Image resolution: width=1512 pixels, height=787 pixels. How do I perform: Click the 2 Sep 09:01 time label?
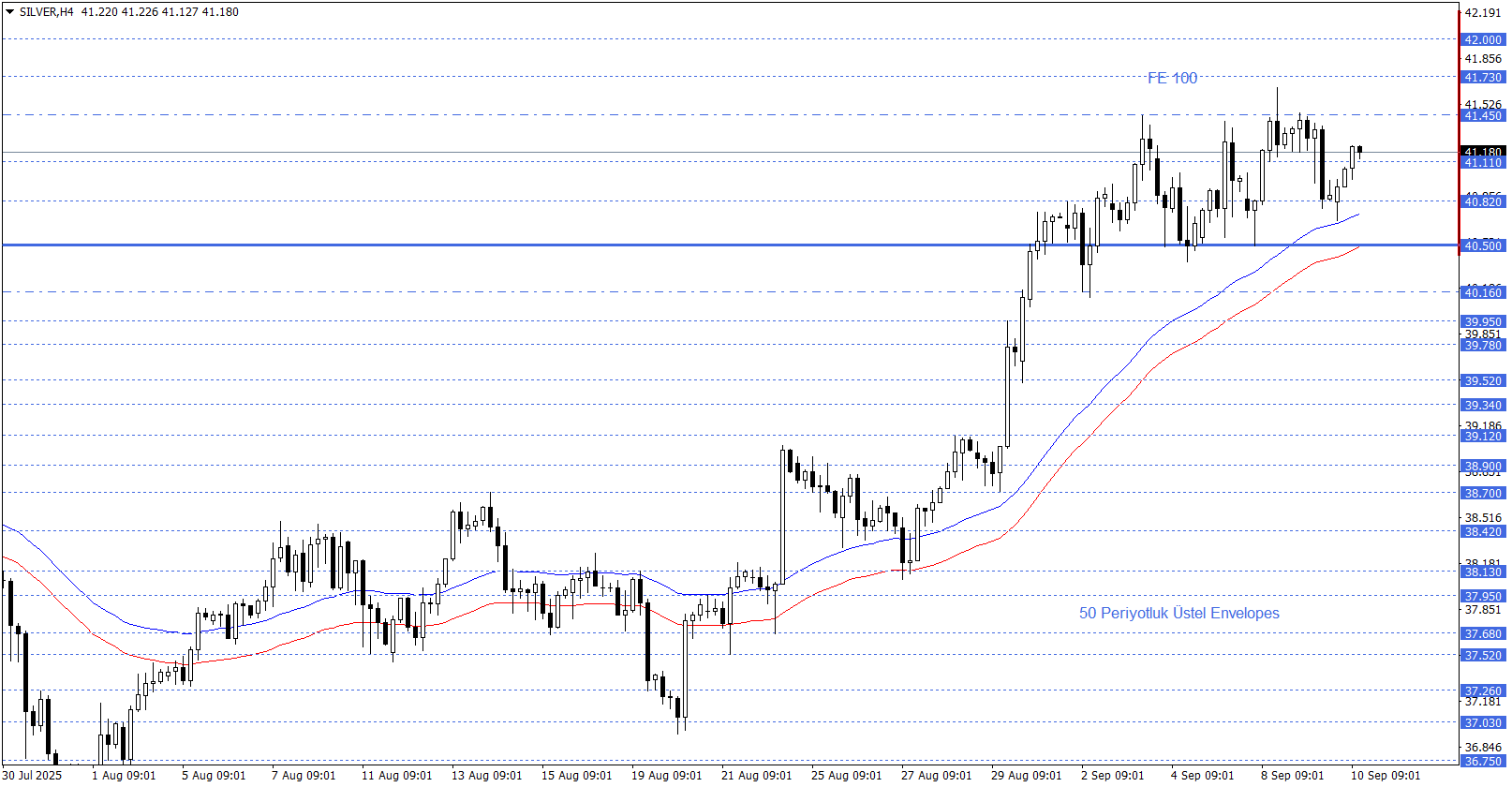pyautogui.click(x=1113, y=776)
